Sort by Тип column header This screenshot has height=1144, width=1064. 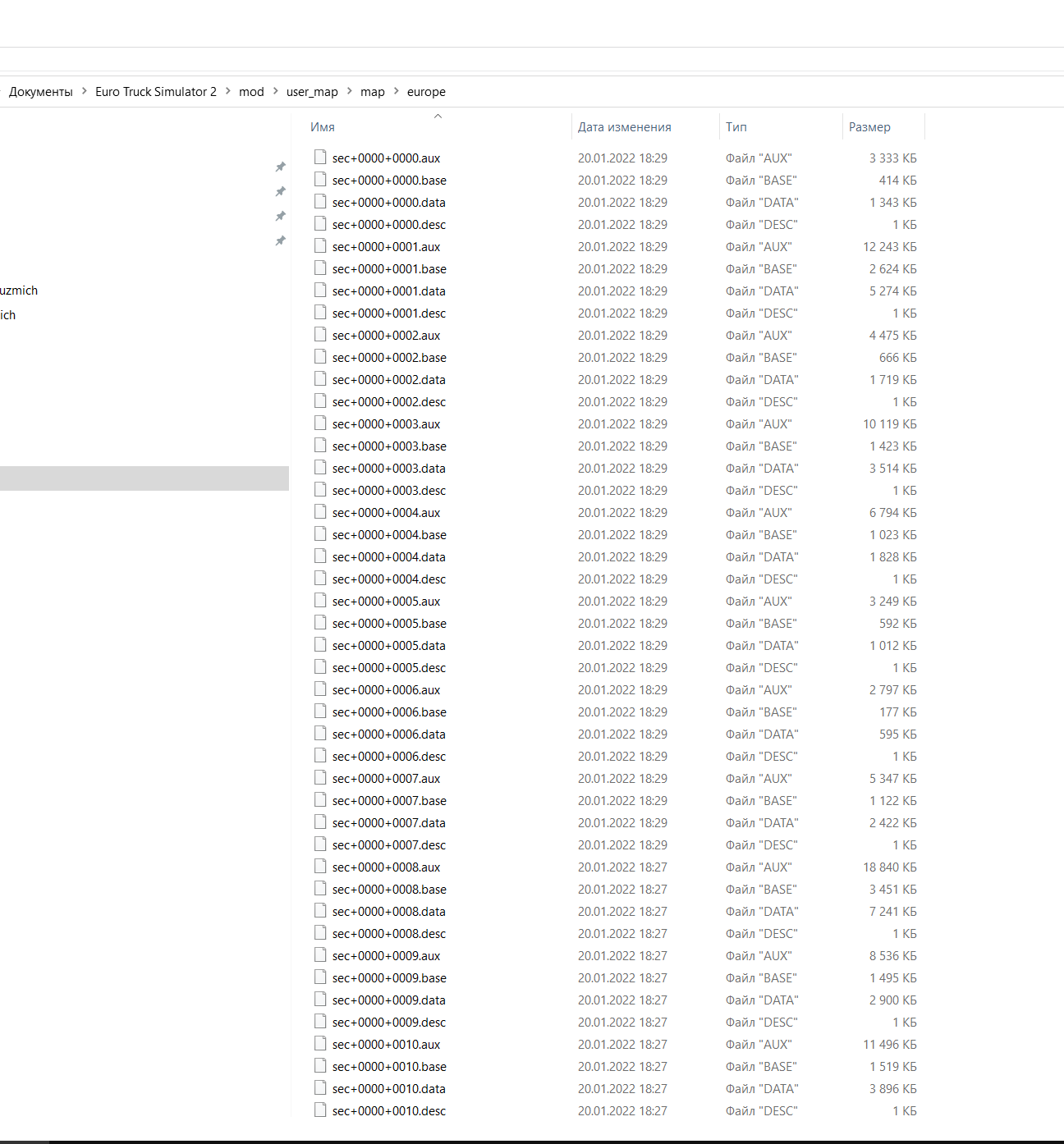[736, 127]
